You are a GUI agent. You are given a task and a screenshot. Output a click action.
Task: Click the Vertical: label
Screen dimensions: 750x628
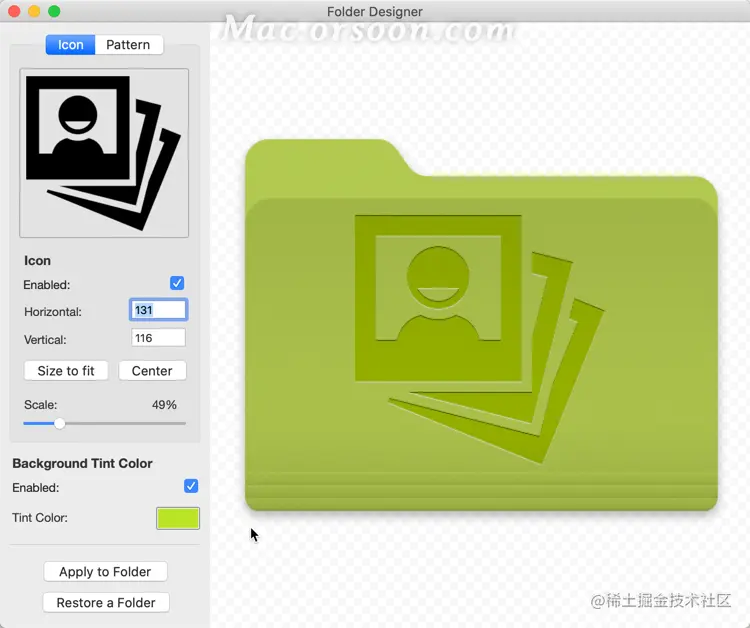pyautogui.click(x=45, y=340)
